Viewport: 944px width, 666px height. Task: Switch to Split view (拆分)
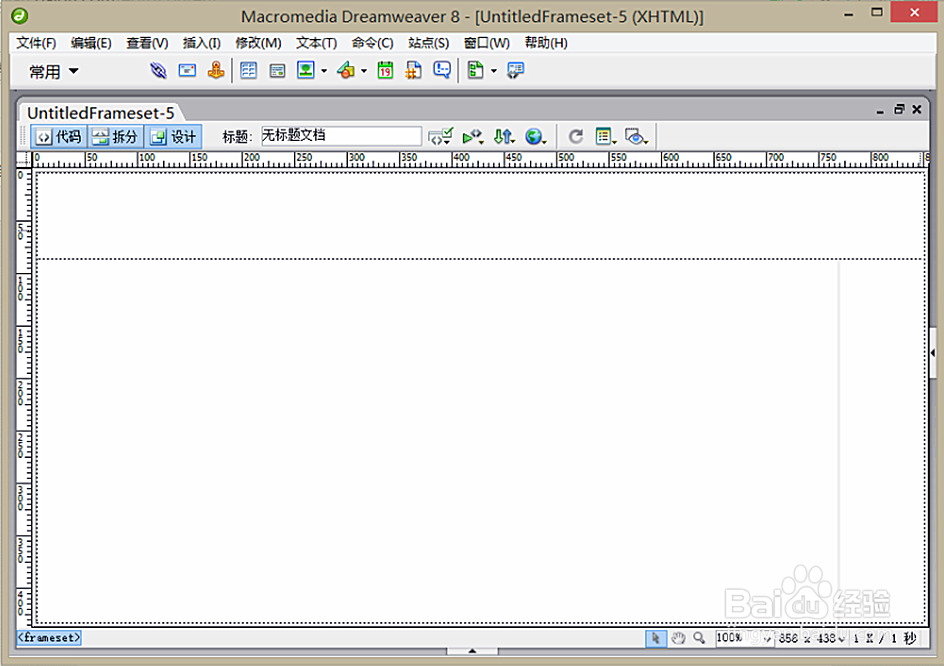tap(116, 137)
